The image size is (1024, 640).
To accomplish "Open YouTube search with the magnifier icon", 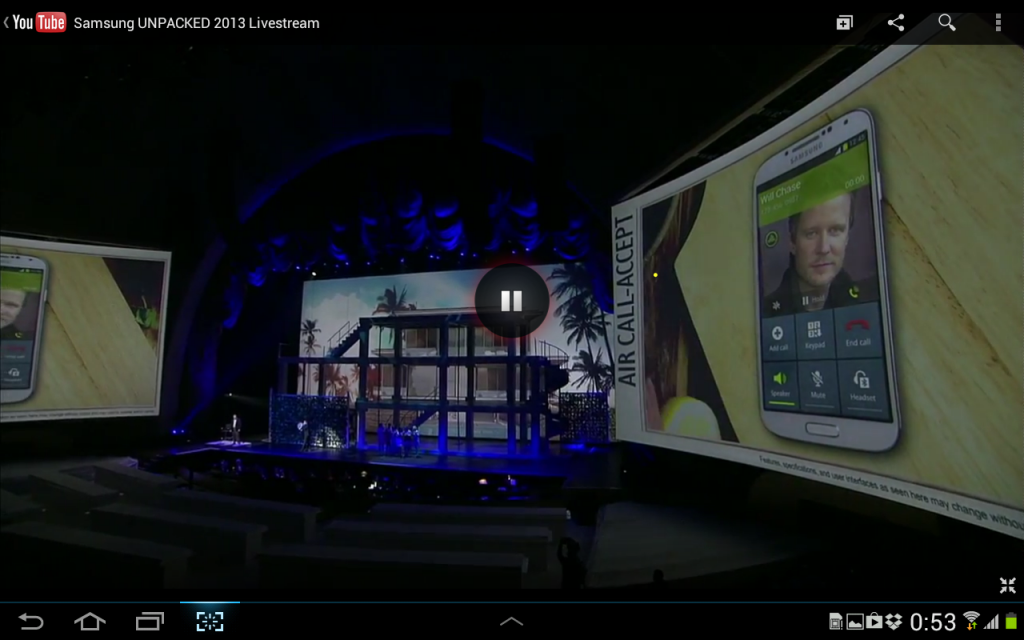I will pos(947,23).
